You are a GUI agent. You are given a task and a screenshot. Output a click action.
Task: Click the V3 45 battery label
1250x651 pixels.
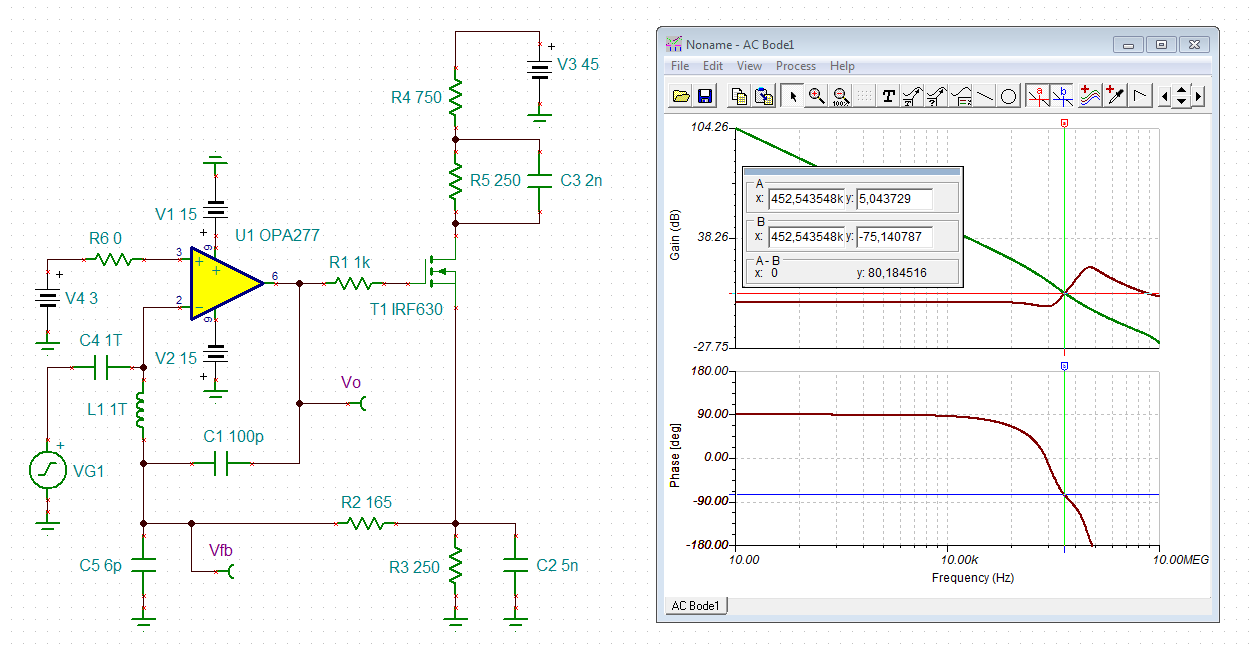click(578, 64)
